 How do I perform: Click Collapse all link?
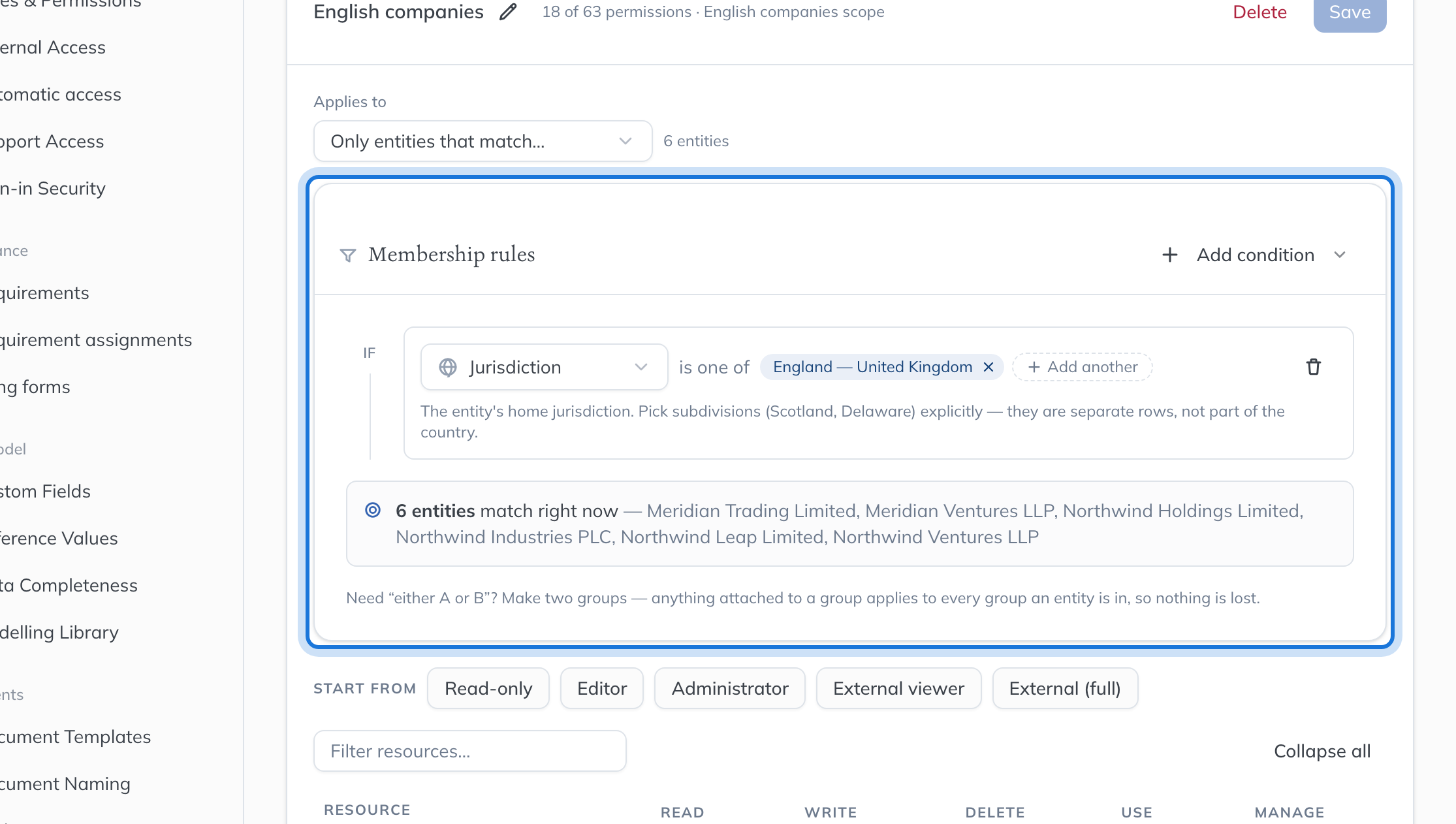pos(1322,751)
